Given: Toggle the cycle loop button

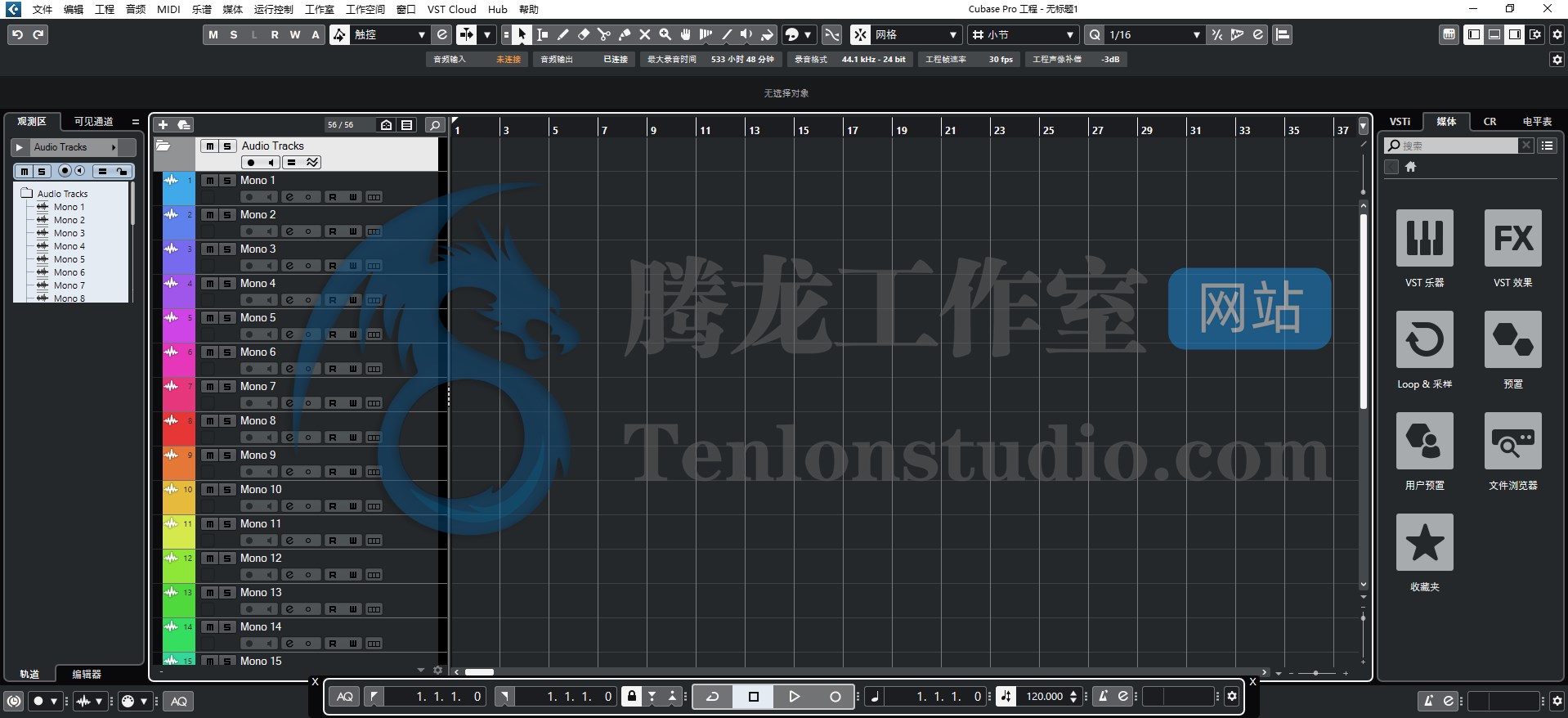Looking at the screenshot, I should [712, 697].
